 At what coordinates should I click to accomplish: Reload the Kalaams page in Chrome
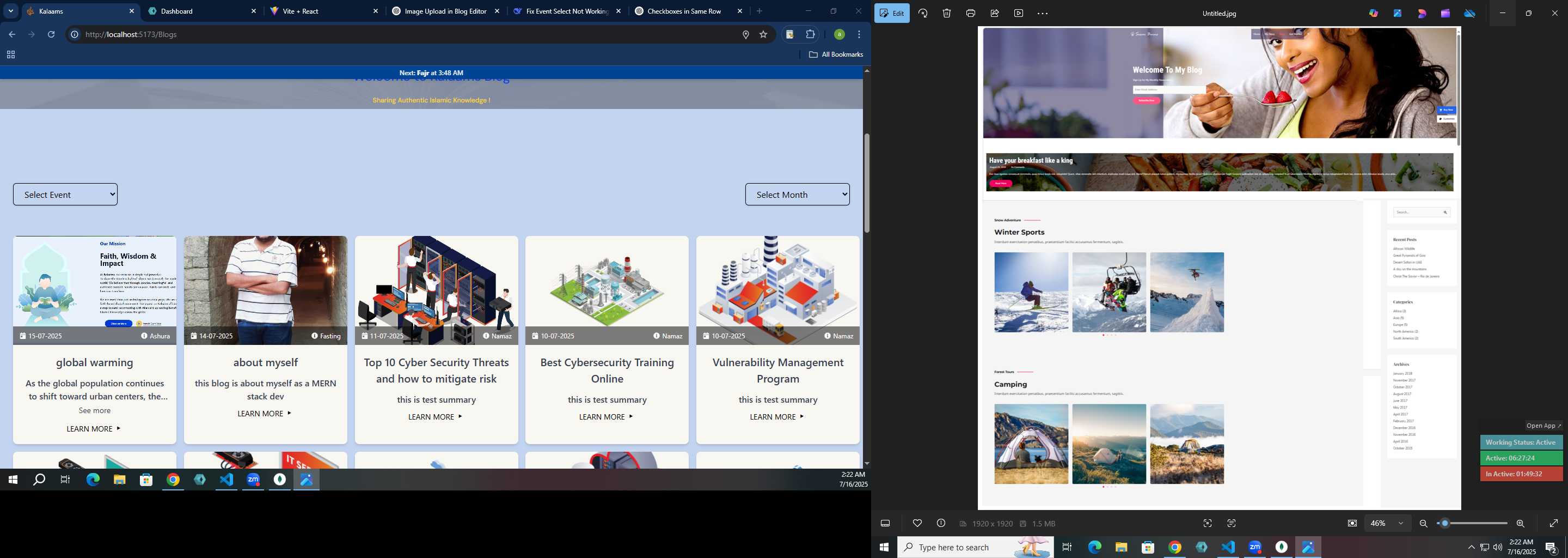51,35
